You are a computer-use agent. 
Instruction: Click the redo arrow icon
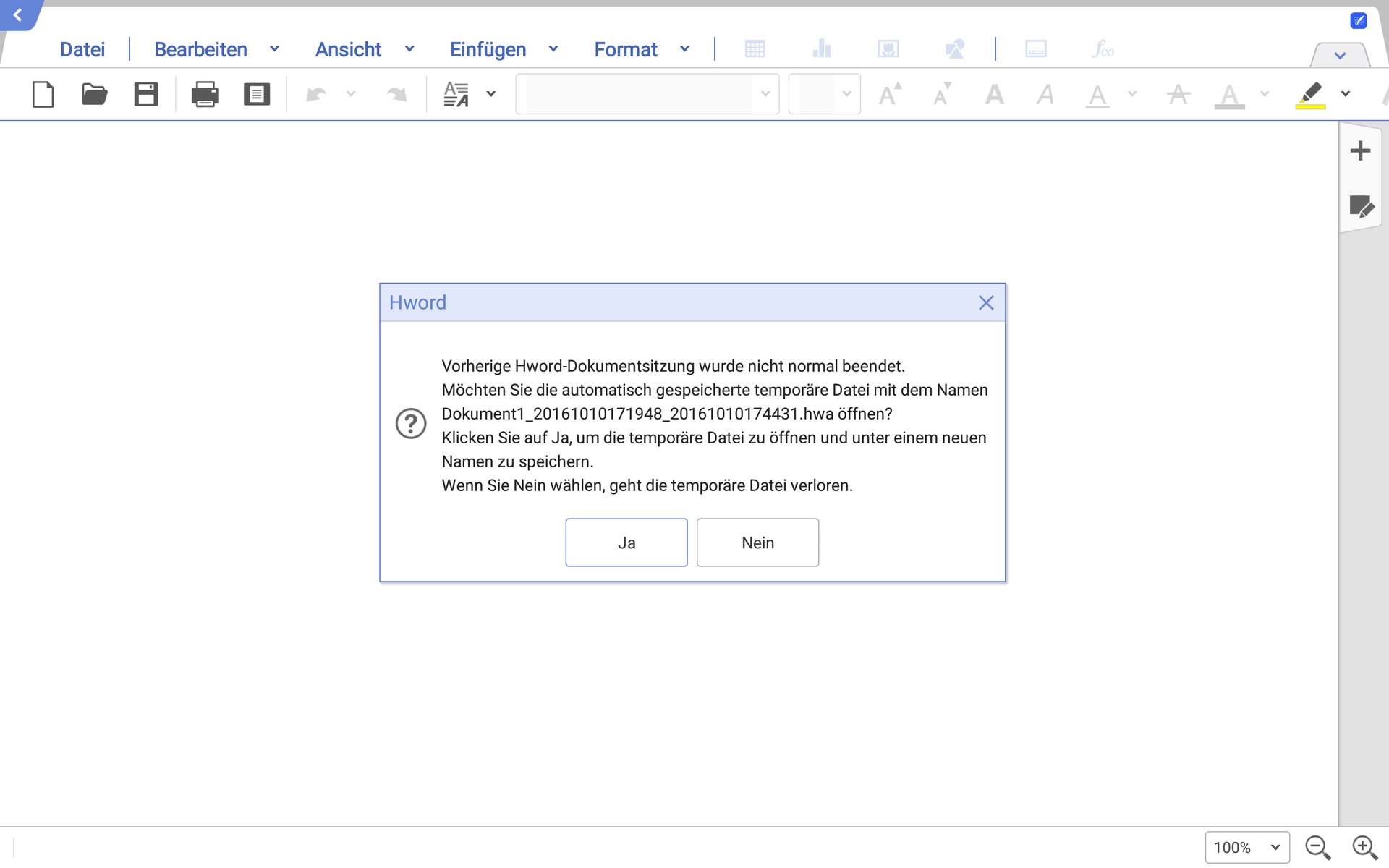(x=396, y=94)
